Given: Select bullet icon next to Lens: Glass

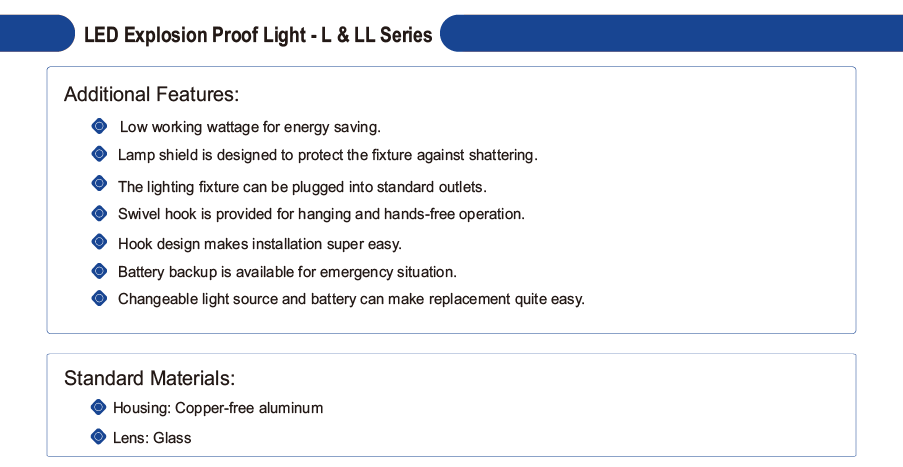Looking at the screenshot, I should coord(98,436).
